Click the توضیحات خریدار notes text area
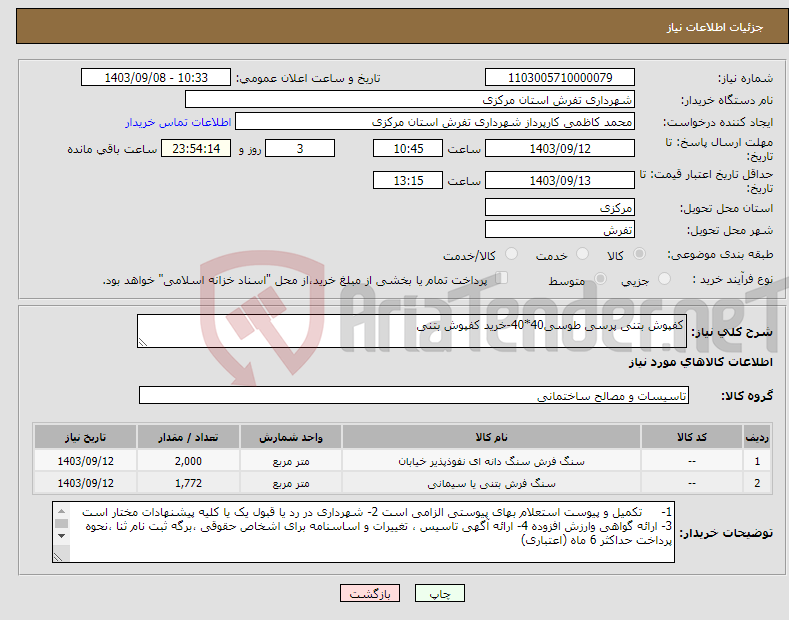Image resolution: width=789 pixels, height=620 pixels. point(363,531)
